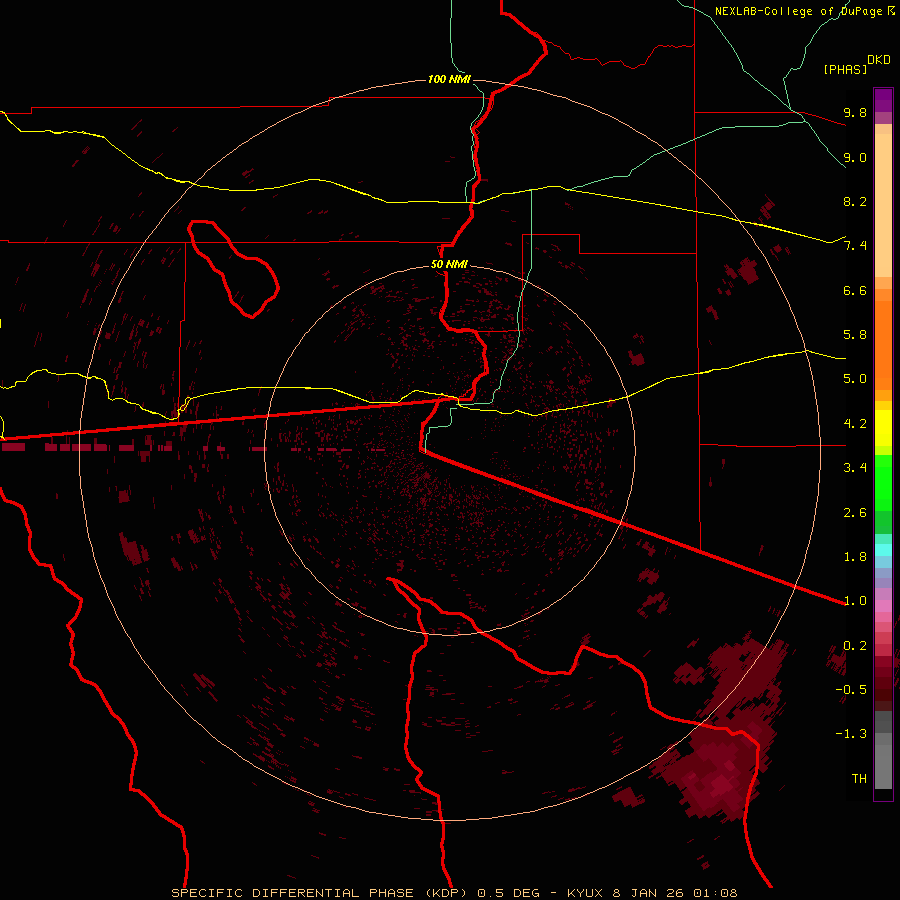Image resolution: width=900 pixels, height=900 pixels.
Task: Click the 3.4 color scale value
Action: [855, 468]
